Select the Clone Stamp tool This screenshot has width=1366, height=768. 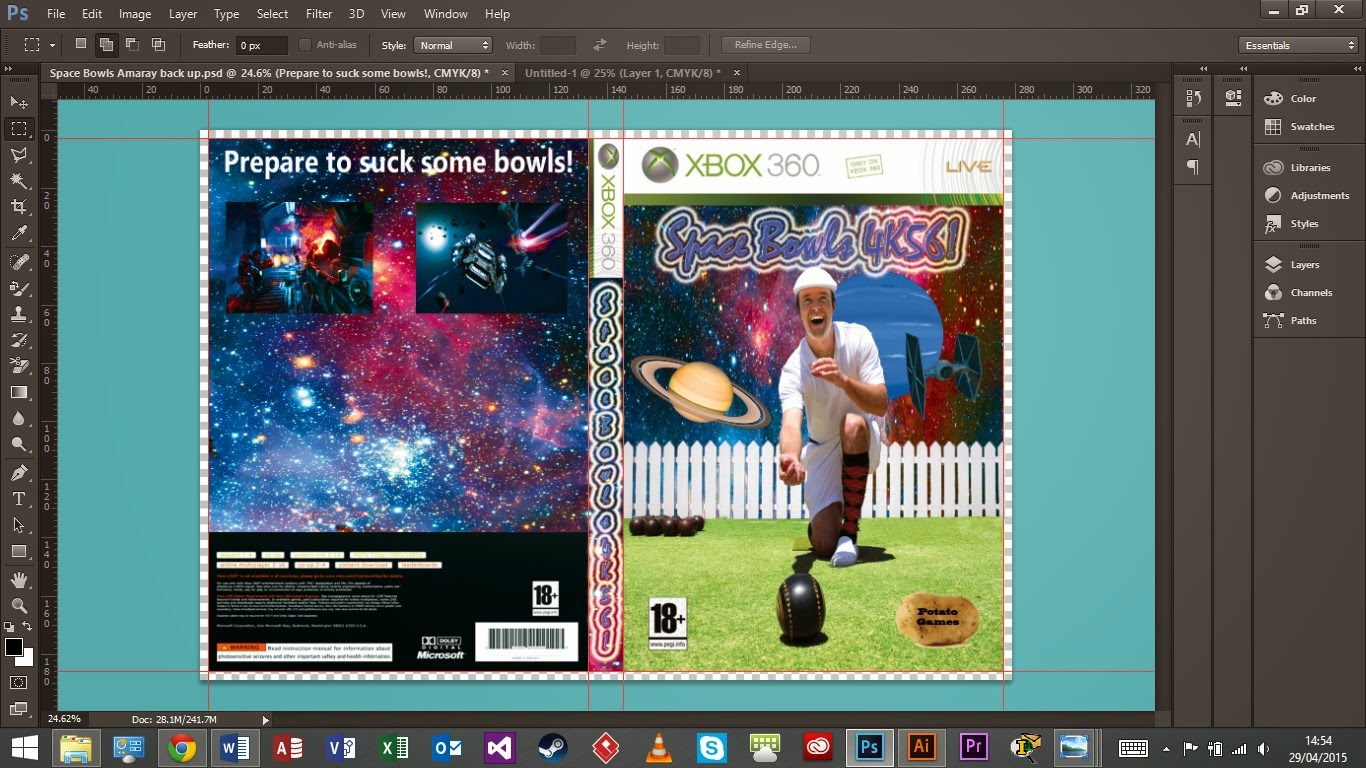(19, 314)
